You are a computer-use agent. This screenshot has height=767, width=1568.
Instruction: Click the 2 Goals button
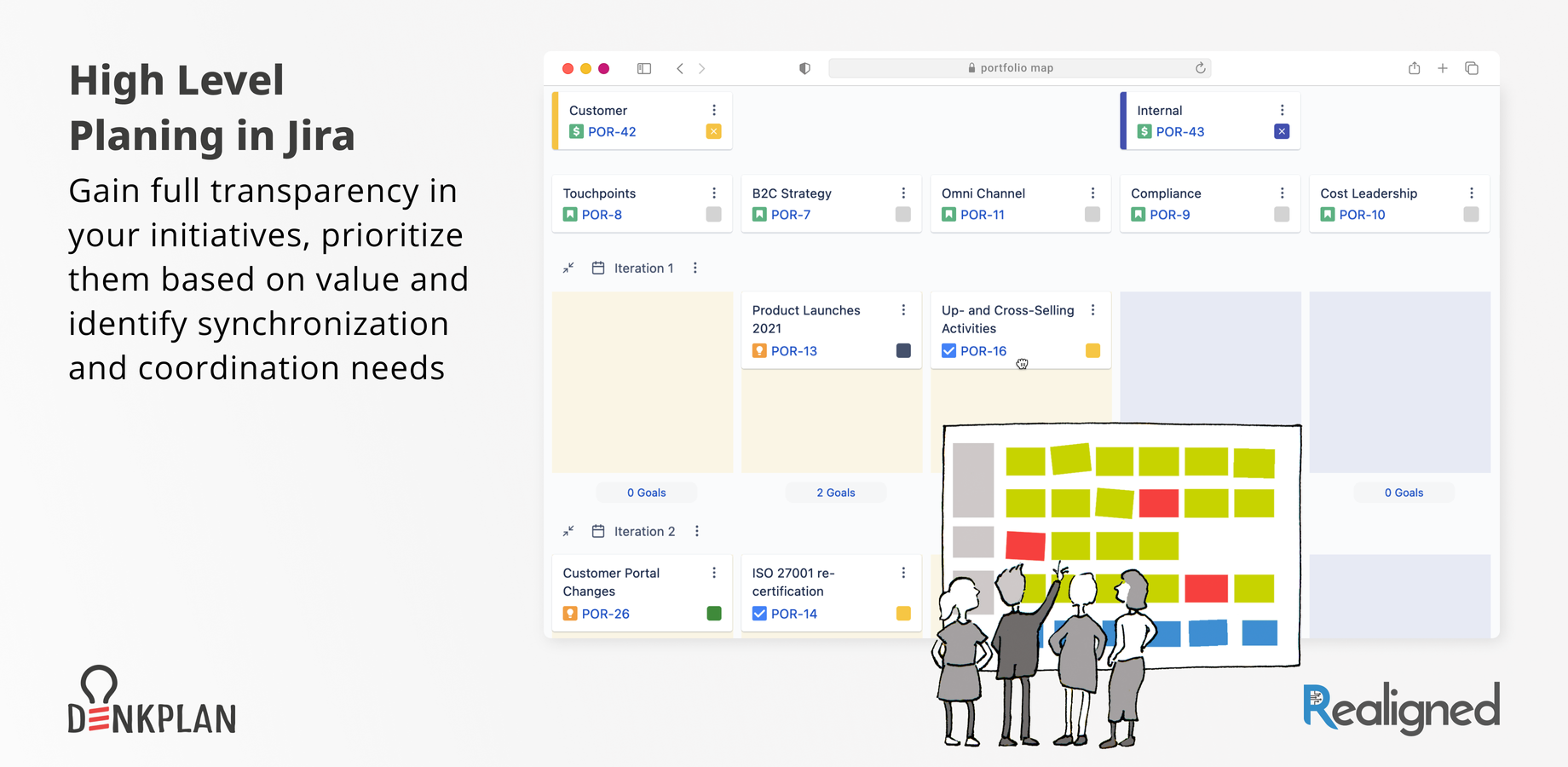tap(836, 493)
